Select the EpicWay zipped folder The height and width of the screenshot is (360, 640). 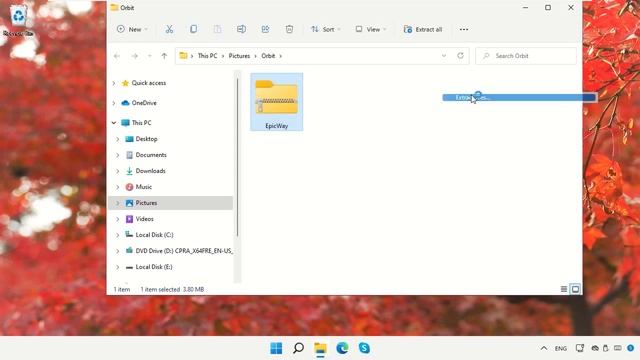pos(277,102)
